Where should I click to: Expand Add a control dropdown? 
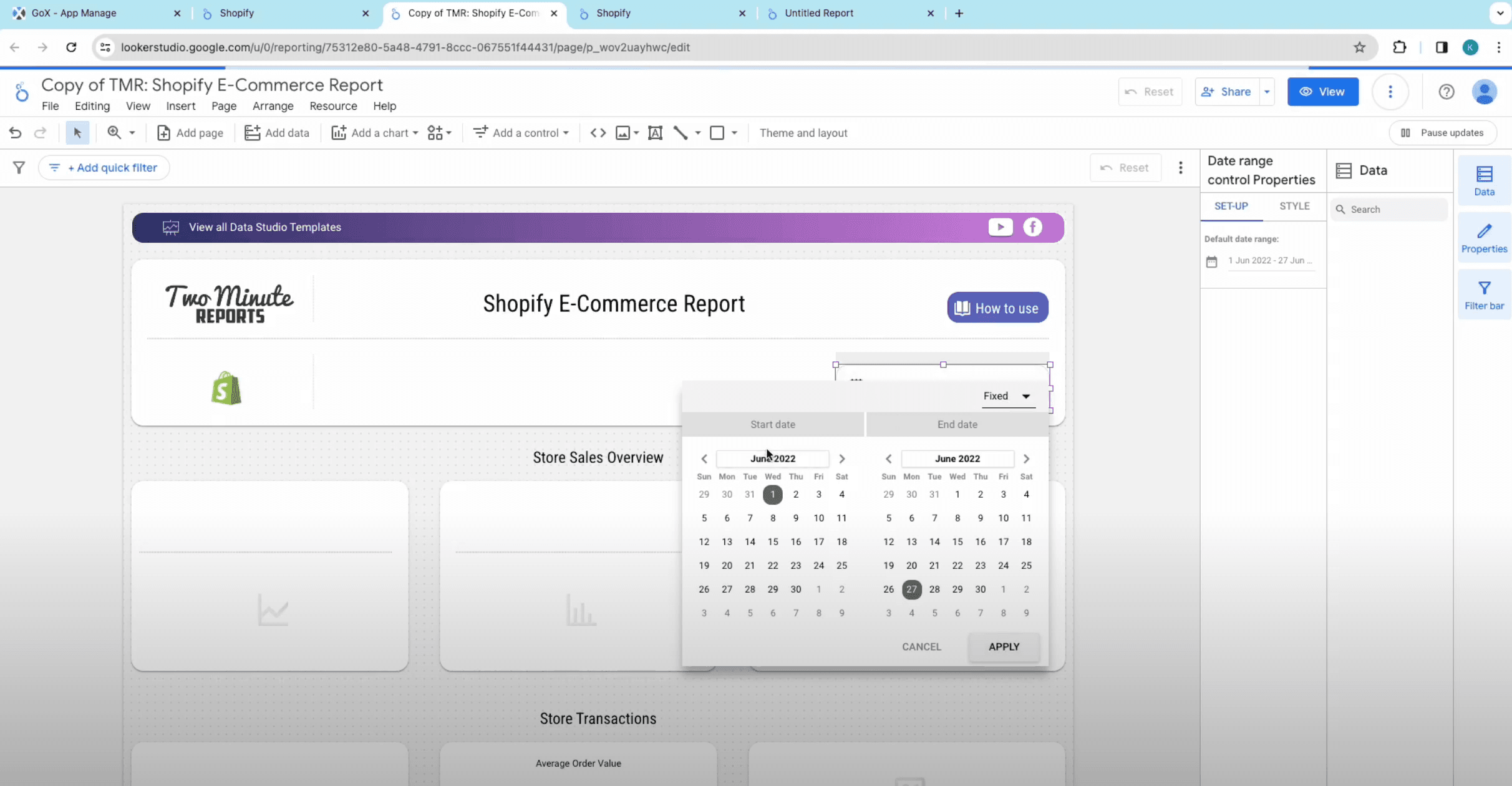[x=521, y=133]
